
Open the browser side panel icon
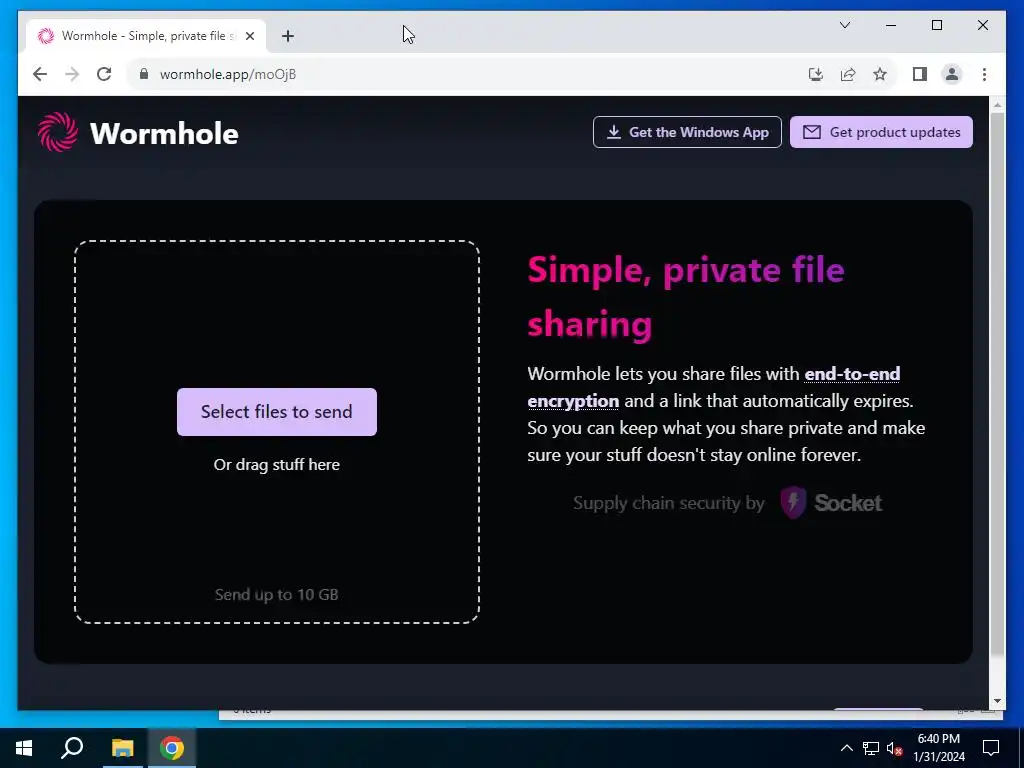[x=920, y=74]
